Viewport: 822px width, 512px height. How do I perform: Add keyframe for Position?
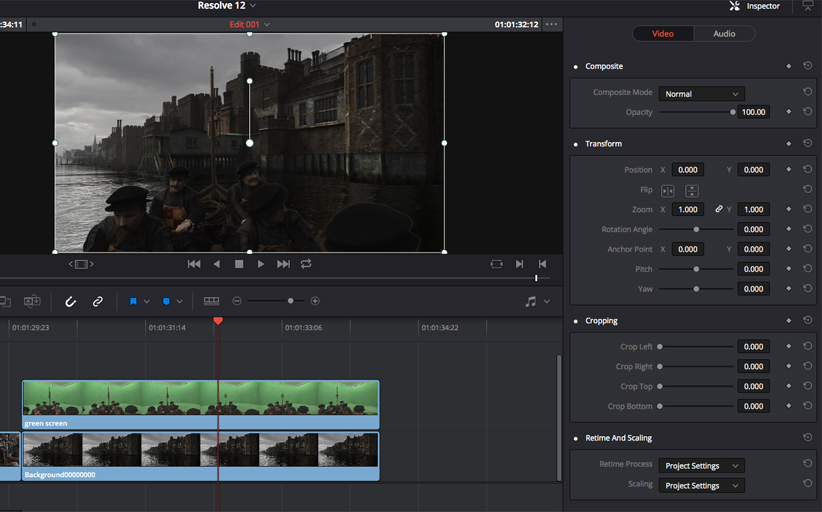(x=788, y=169)
